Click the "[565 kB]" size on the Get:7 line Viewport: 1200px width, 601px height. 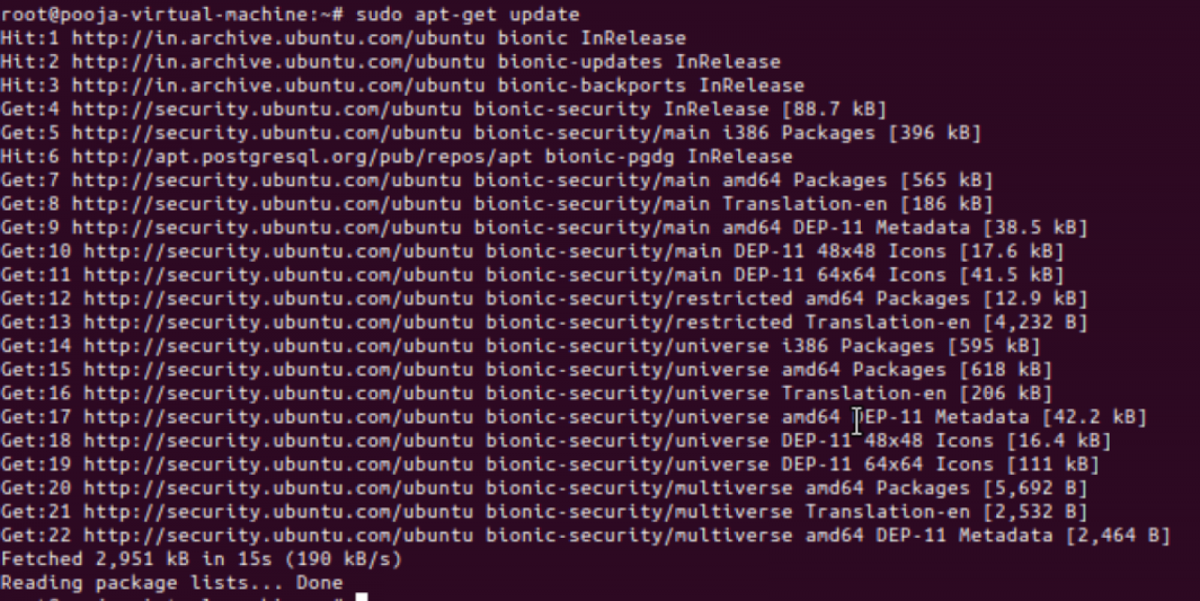946,180
